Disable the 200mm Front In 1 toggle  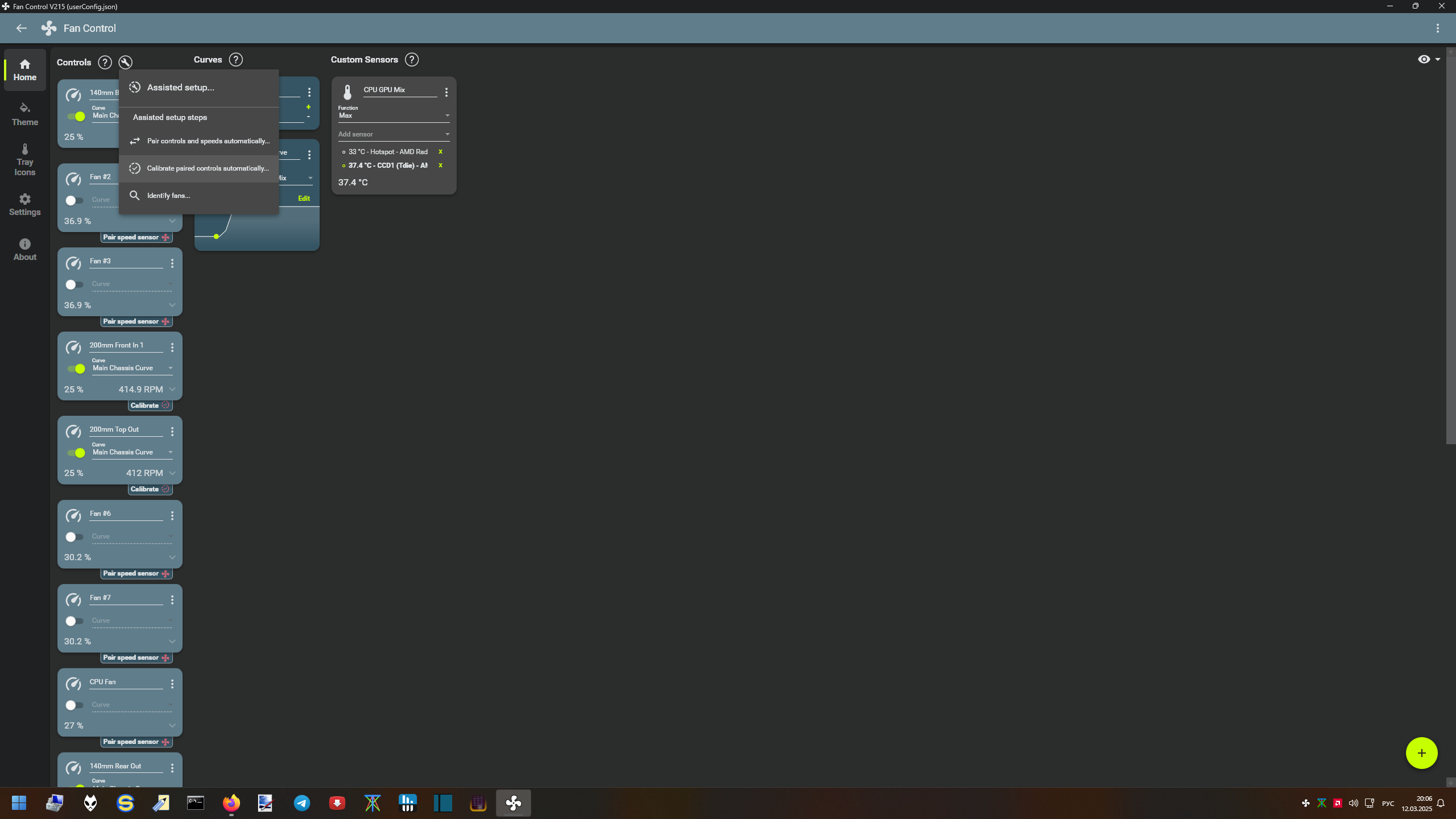[x=76, y=369]
